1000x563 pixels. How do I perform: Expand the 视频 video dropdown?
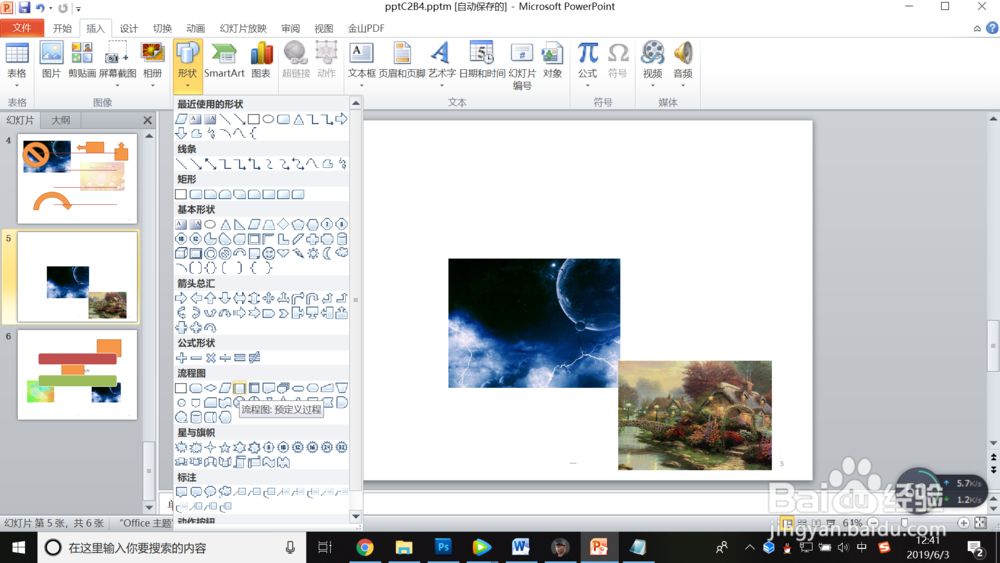coord(652,85)
